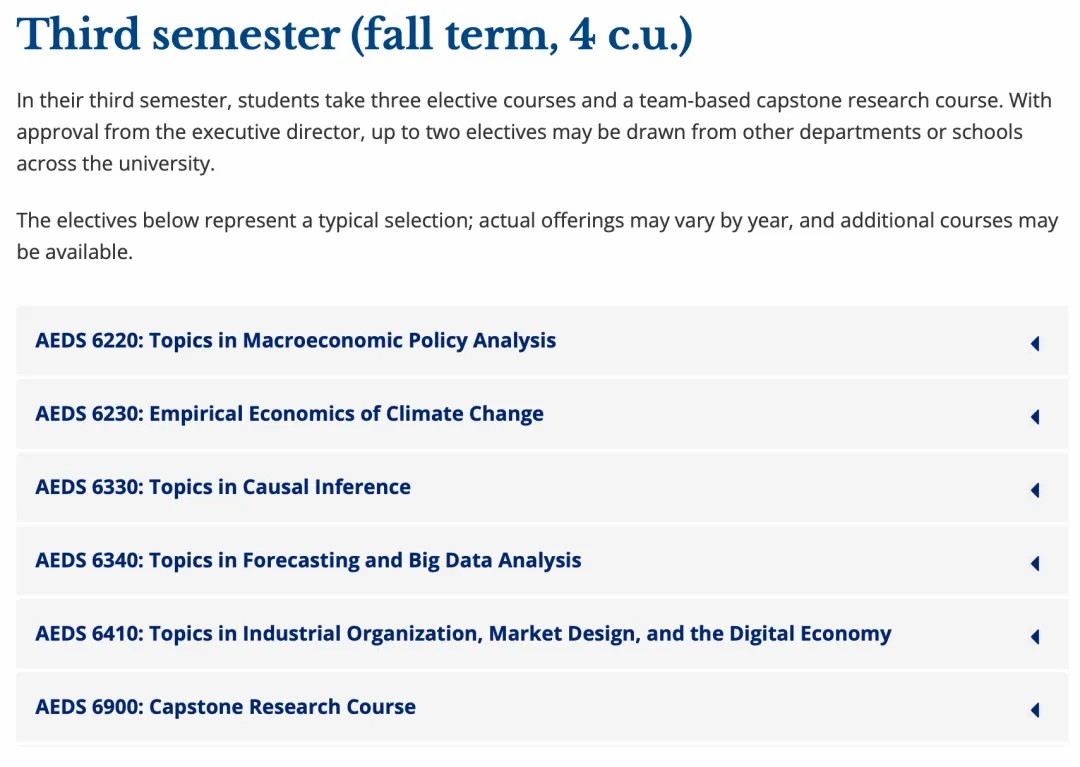
Task: Expand the Topics in Causal Inference title
Action: pos(223,487)
